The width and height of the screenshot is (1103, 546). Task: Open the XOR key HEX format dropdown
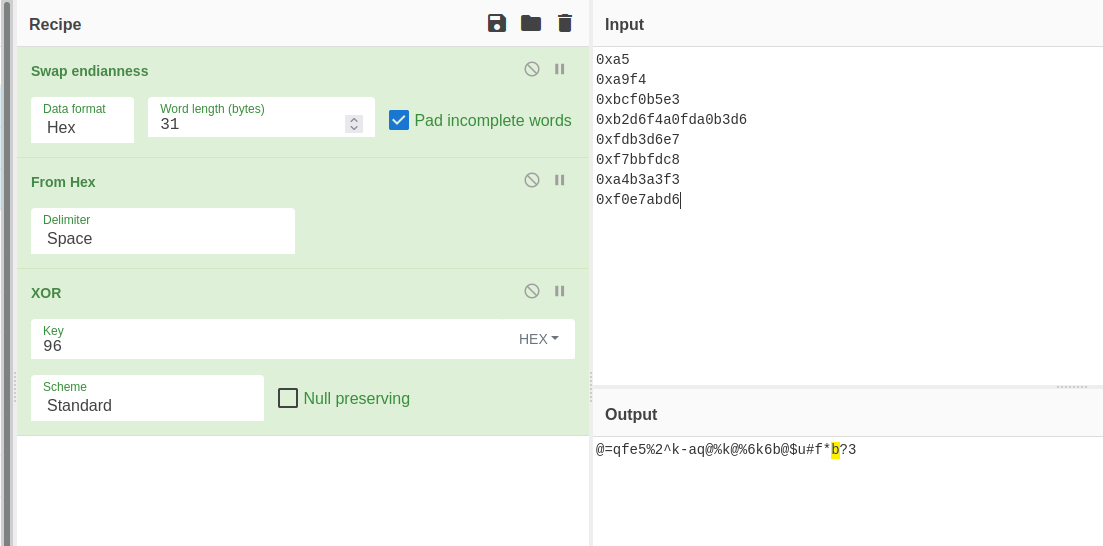pyautogui.click(x=538, y=339)
